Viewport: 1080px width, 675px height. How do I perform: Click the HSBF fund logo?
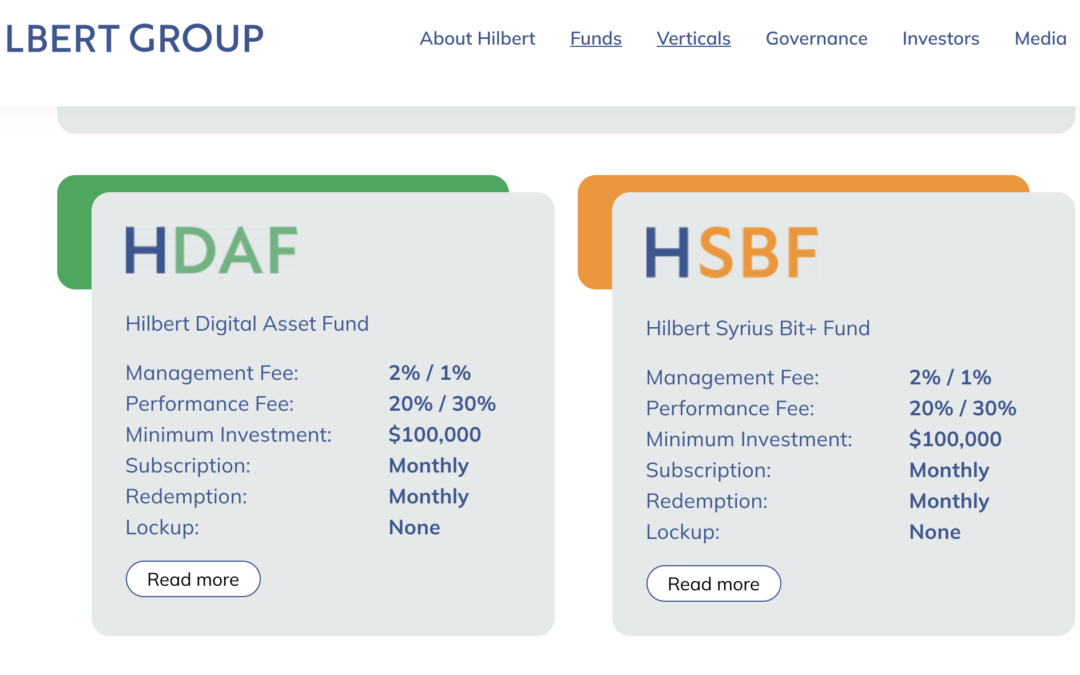(731, 252)
